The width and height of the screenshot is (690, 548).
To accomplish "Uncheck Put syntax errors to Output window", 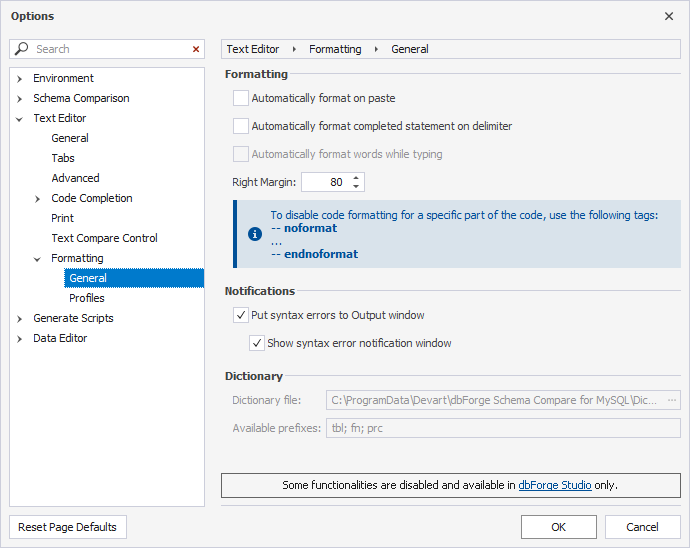I will click(x=241, y=315).
